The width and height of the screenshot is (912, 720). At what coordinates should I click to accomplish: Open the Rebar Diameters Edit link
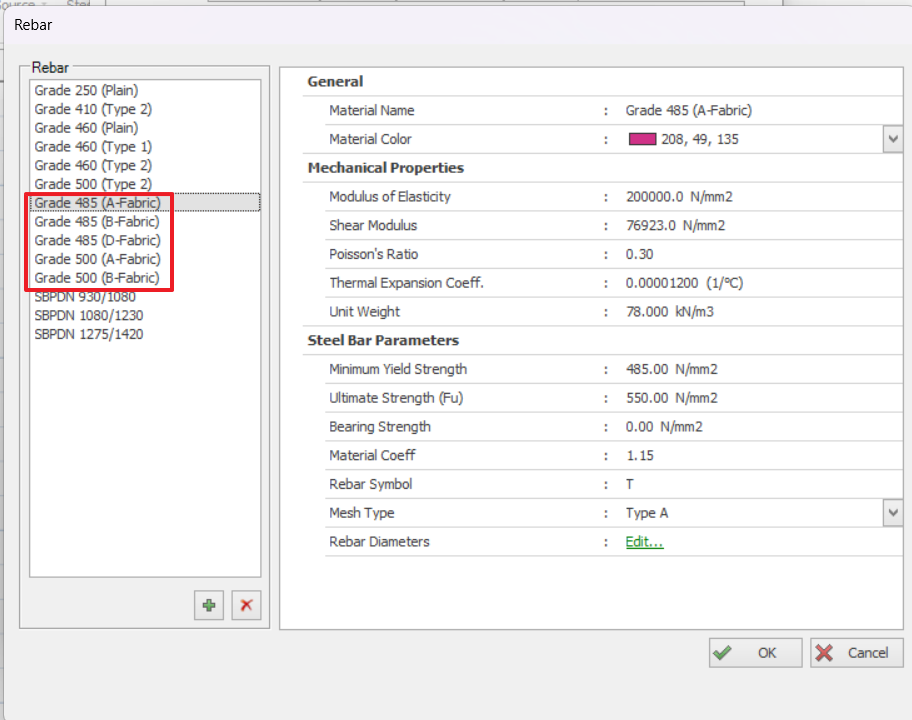tap(644, 542)
